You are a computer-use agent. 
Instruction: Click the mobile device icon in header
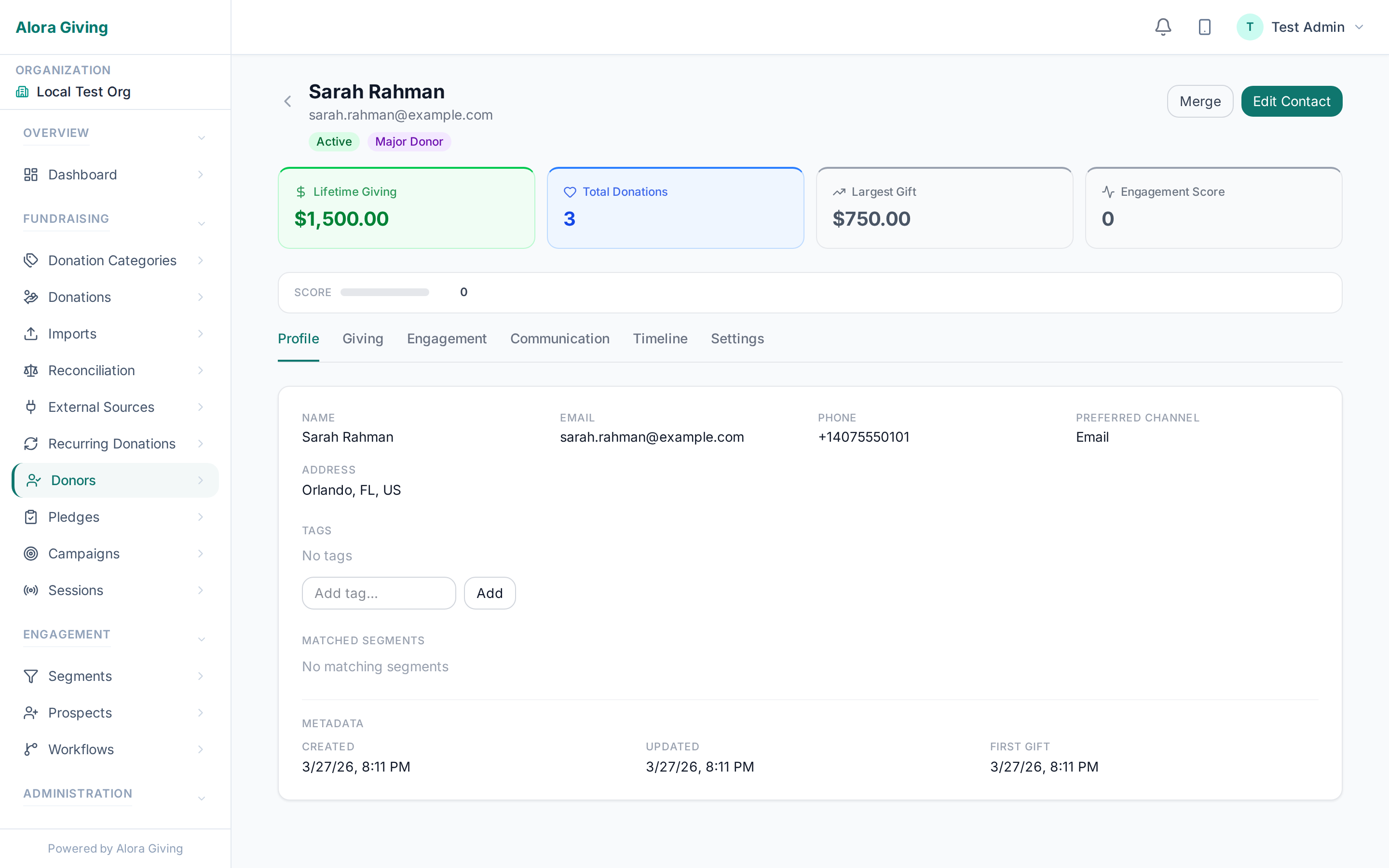(1204, 27)
